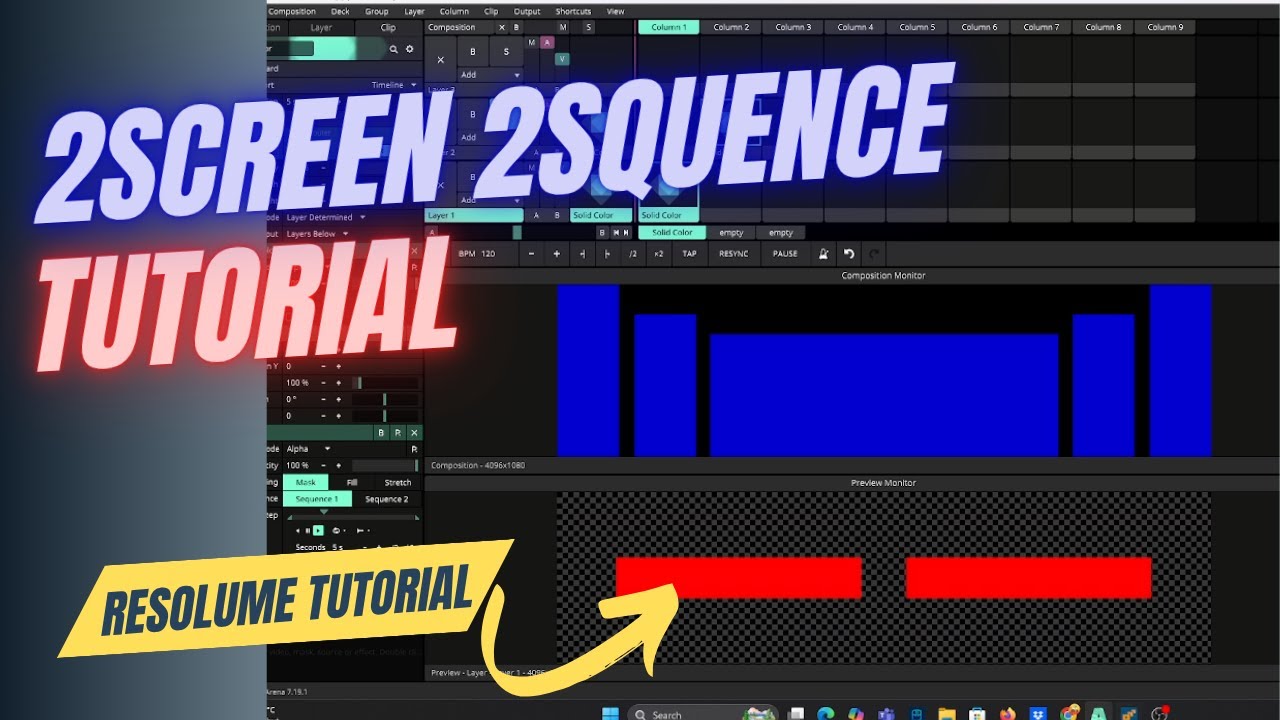This screenshot has height=720, width=1280.
Task: Toggle the S solo on Composition row
Action: (588, 27)
